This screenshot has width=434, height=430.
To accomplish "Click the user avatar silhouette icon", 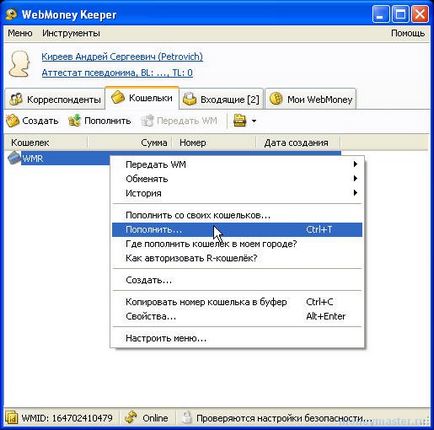I will (x=19, y=64).
